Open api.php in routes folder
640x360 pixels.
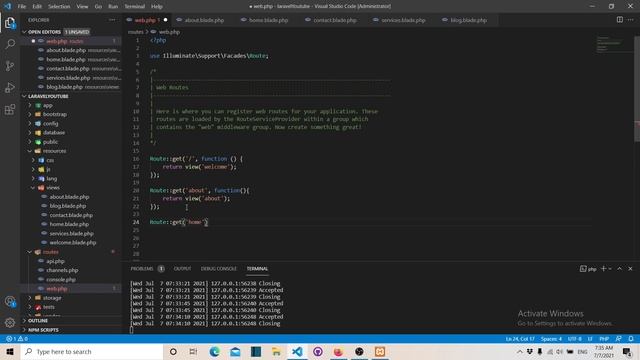(x=55, y=261)
